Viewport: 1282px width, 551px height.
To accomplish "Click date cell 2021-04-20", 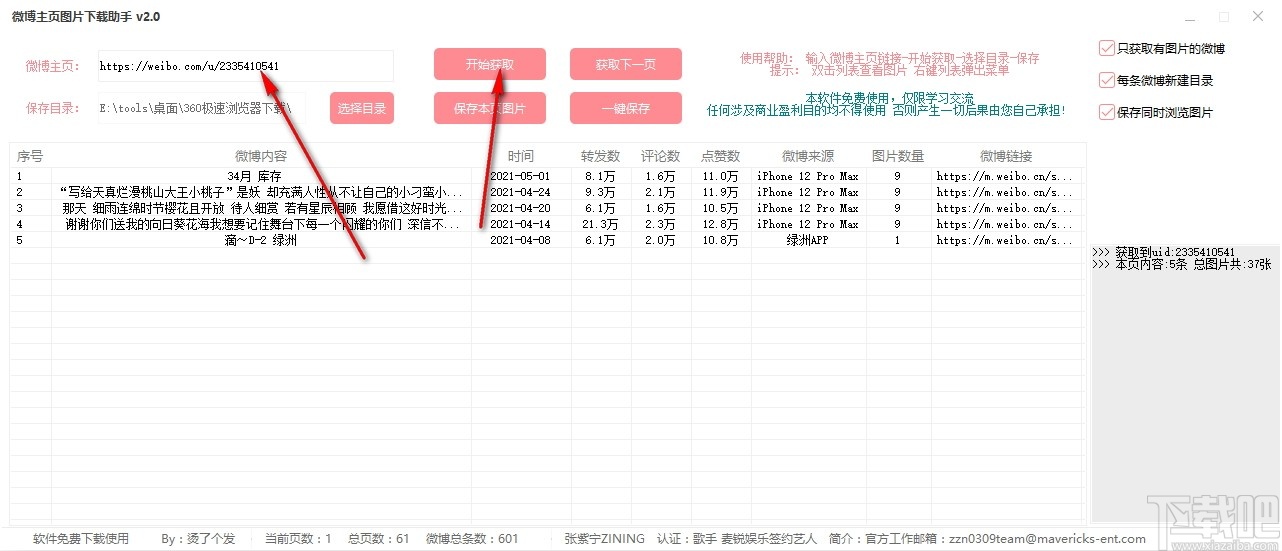I will pyautogui.click(x=521, y=208).
